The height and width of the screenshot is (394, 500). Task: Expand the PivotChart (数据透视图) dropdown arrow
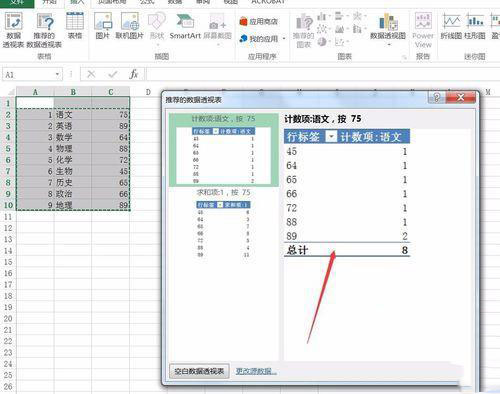point(389,44)
